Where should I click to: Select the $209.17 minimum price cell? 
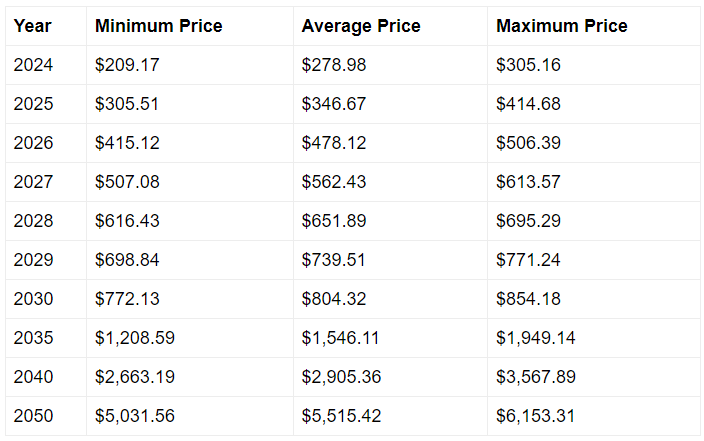[190, 65]
